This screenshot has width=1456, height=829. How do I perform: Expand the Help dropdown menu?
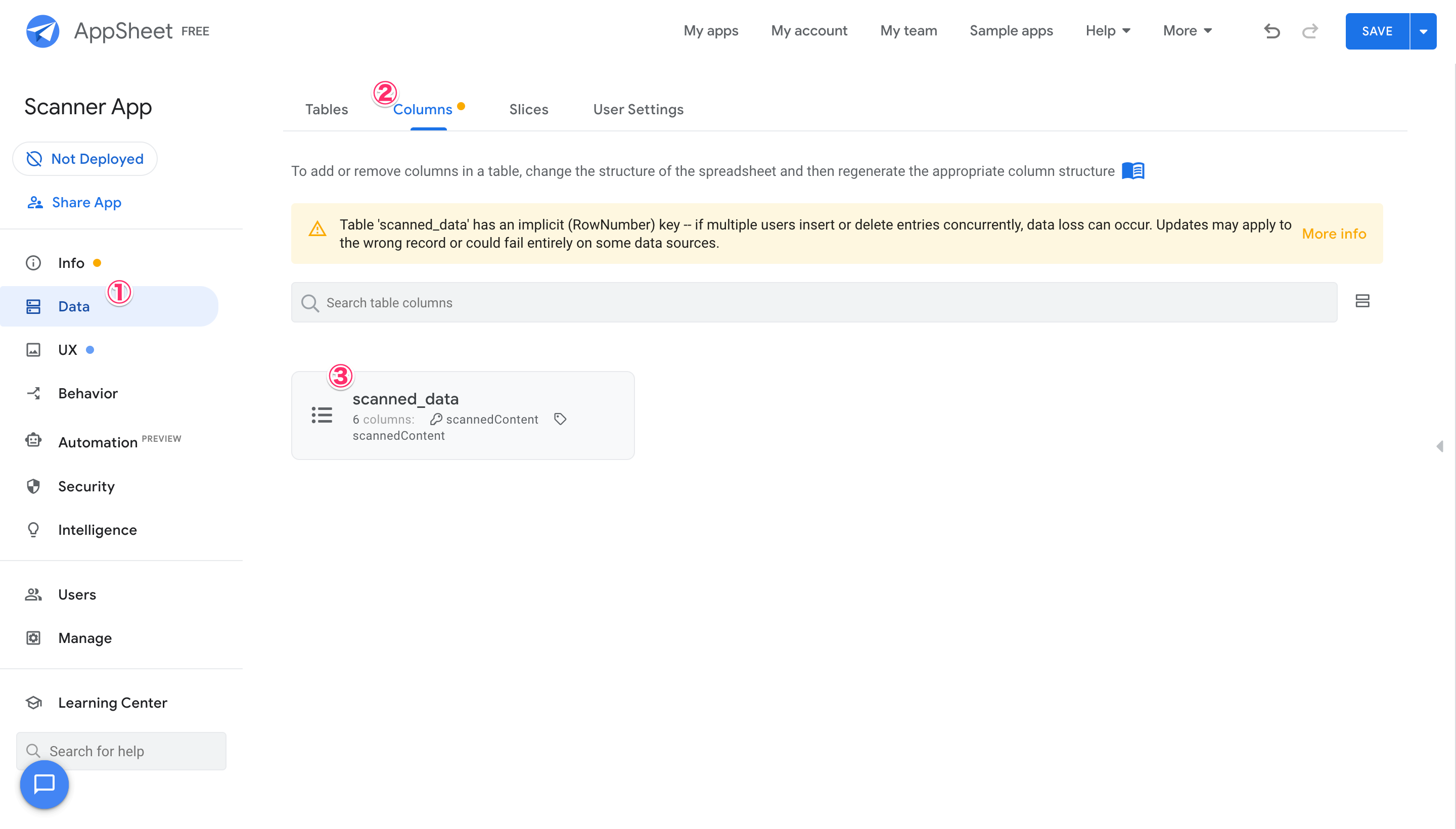(x=1108, y=31)
